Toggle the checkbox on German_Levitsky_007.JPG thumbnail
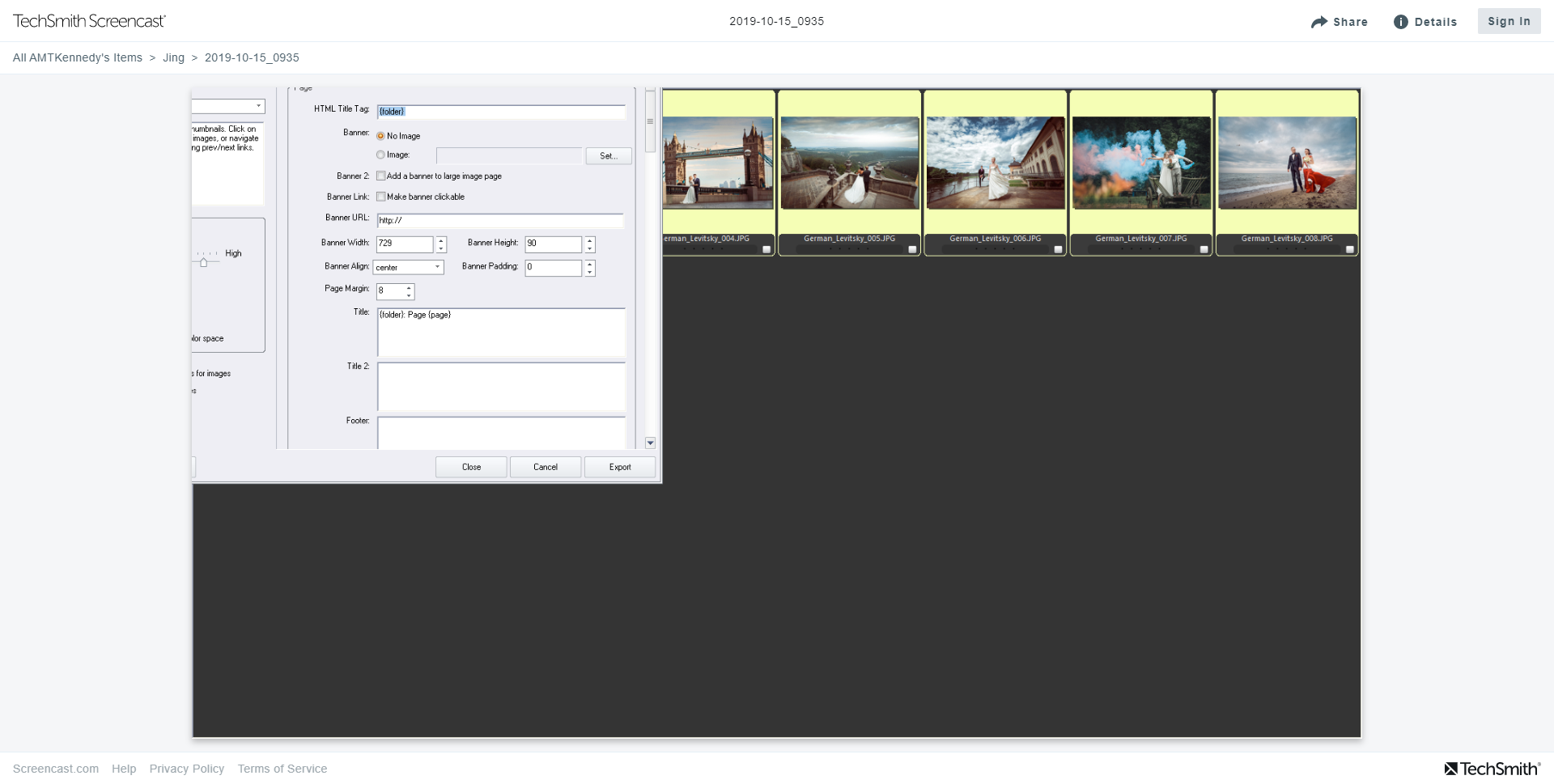1554x784 pixels. coord(1204,249)
